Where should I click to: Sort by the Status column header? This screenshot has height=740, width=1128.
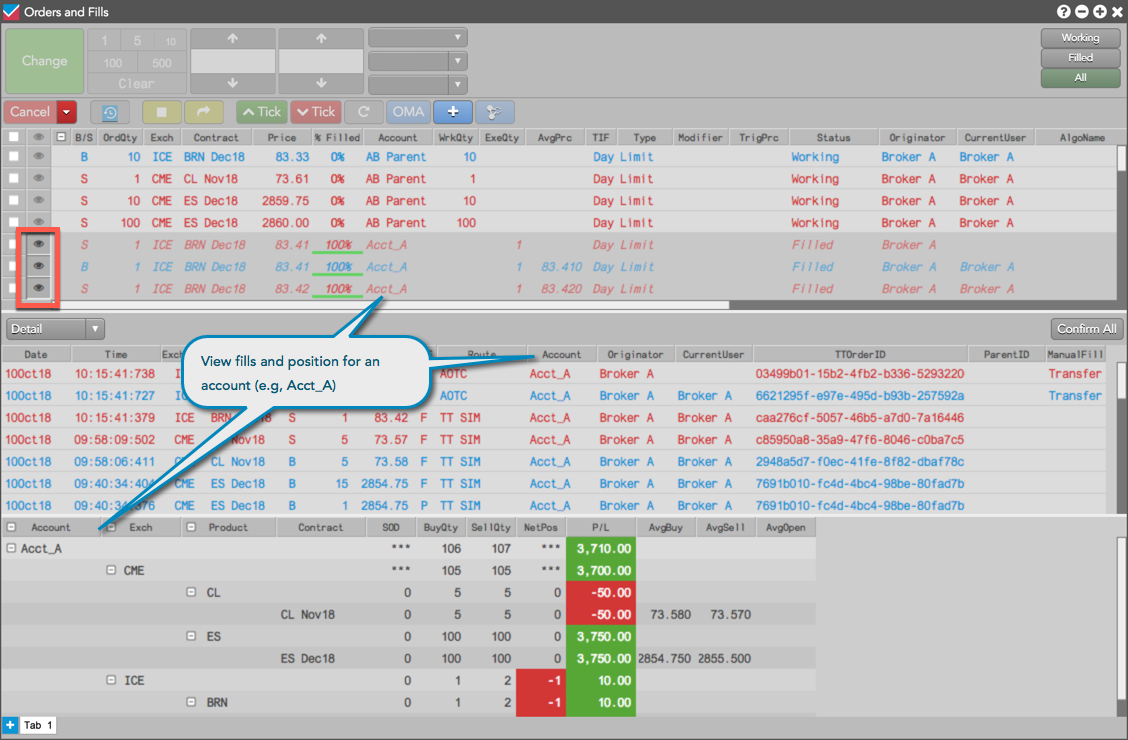[833, 137]
